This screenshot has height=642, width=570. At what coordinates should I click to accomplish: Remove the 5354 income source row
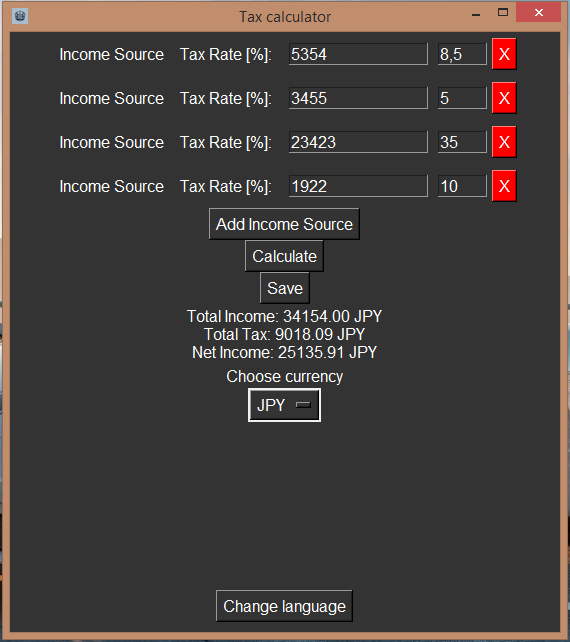tap(504, 54)
